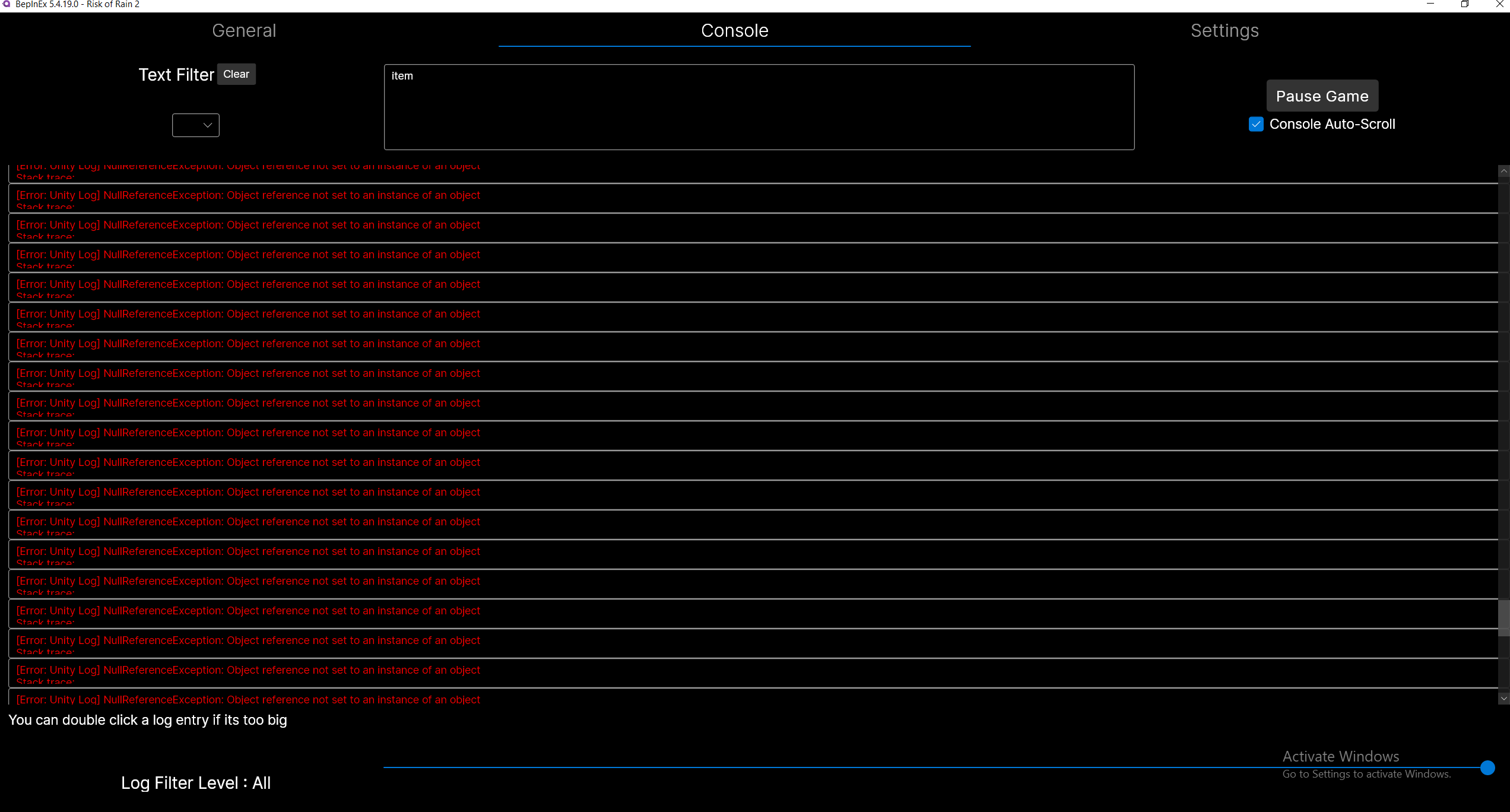1510x812 pixels.
Task: Click the checkmark icon beside Console Auto-Scroll
Action: pyautogui.click(x=1255, y=124)
